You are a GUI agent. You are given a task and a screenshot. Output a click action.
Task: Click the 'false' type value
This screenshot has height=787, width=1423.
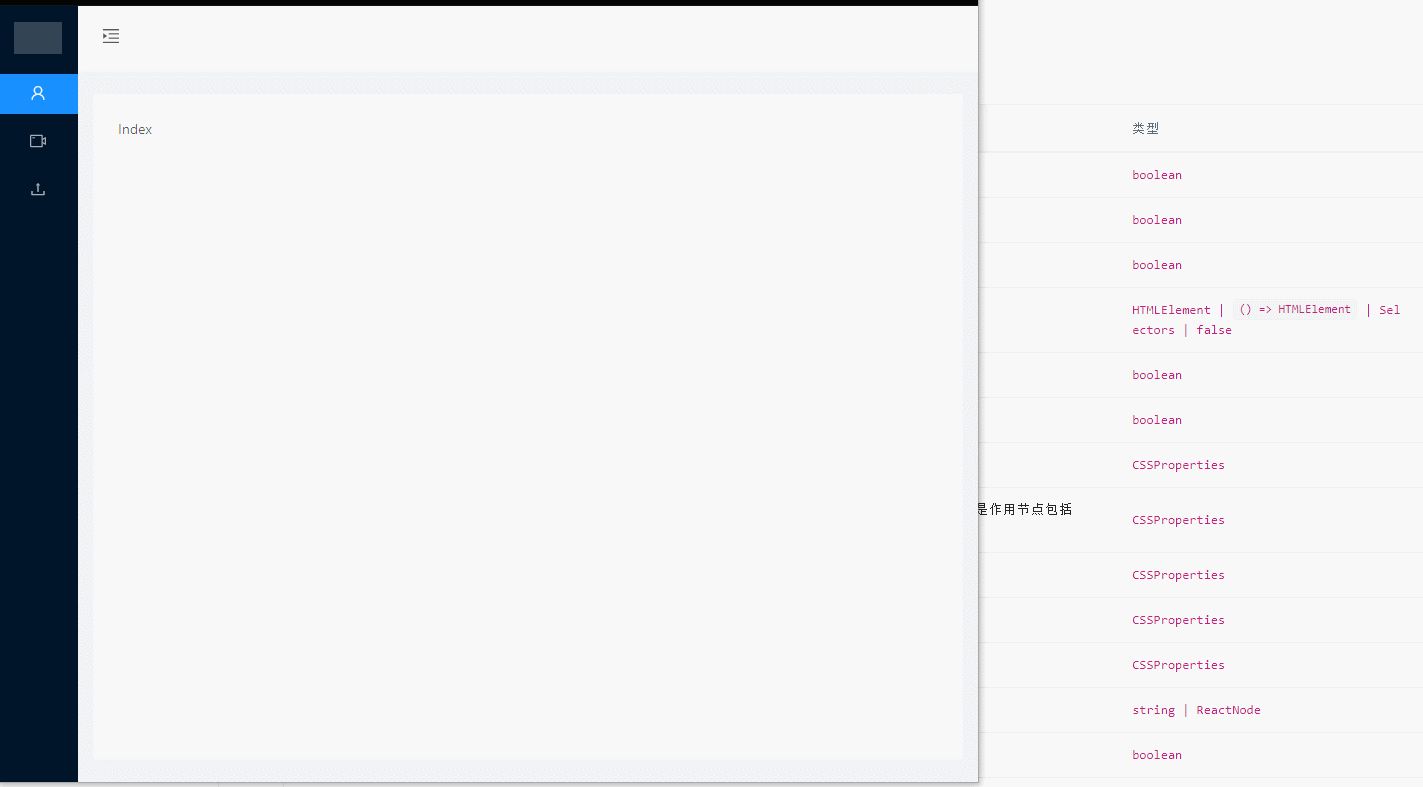pos(1214,330)
